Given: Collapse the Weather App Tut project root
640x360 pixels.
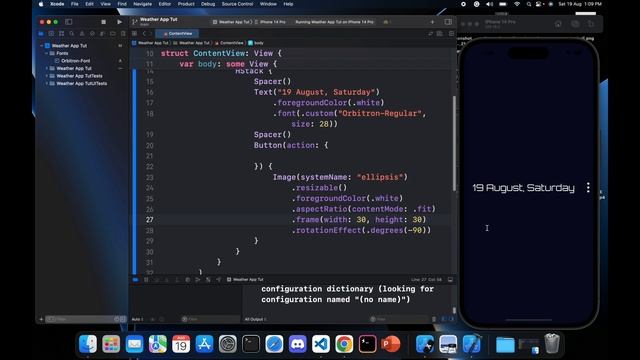Looking at the screenshot, I should [x=42, y=46].
